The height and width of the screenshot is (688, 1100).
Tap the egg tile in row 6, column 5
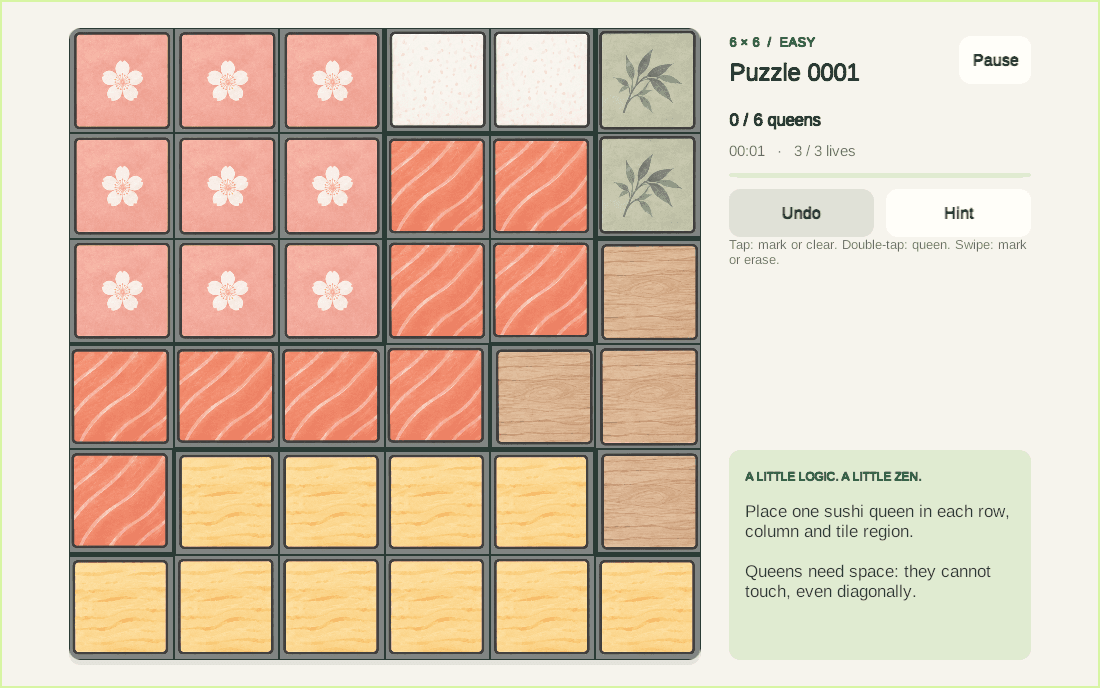pyautogui.click(x=542, y=607)
